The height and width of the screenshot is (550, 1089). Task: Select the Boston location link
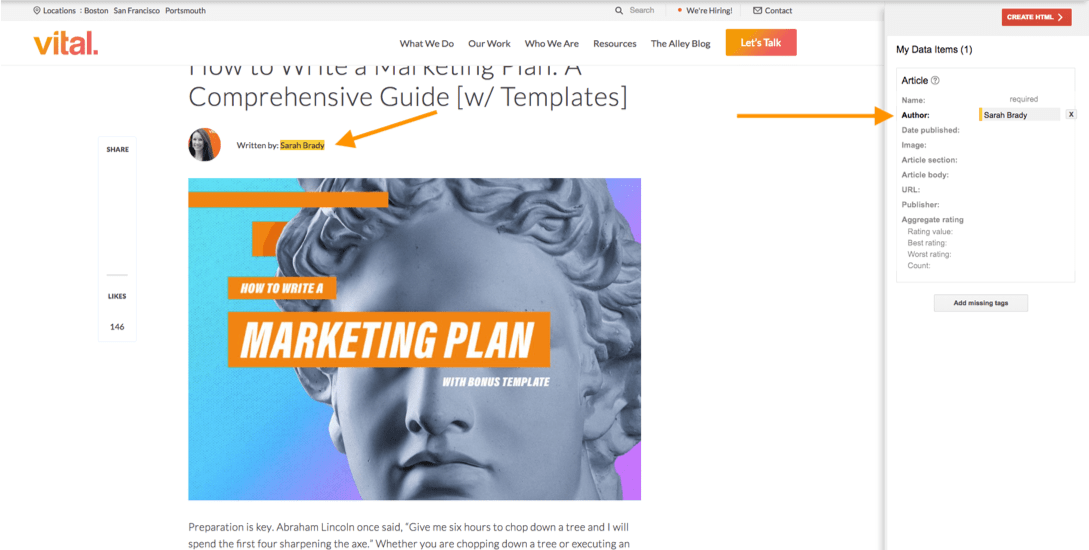(x=96, y=10)
